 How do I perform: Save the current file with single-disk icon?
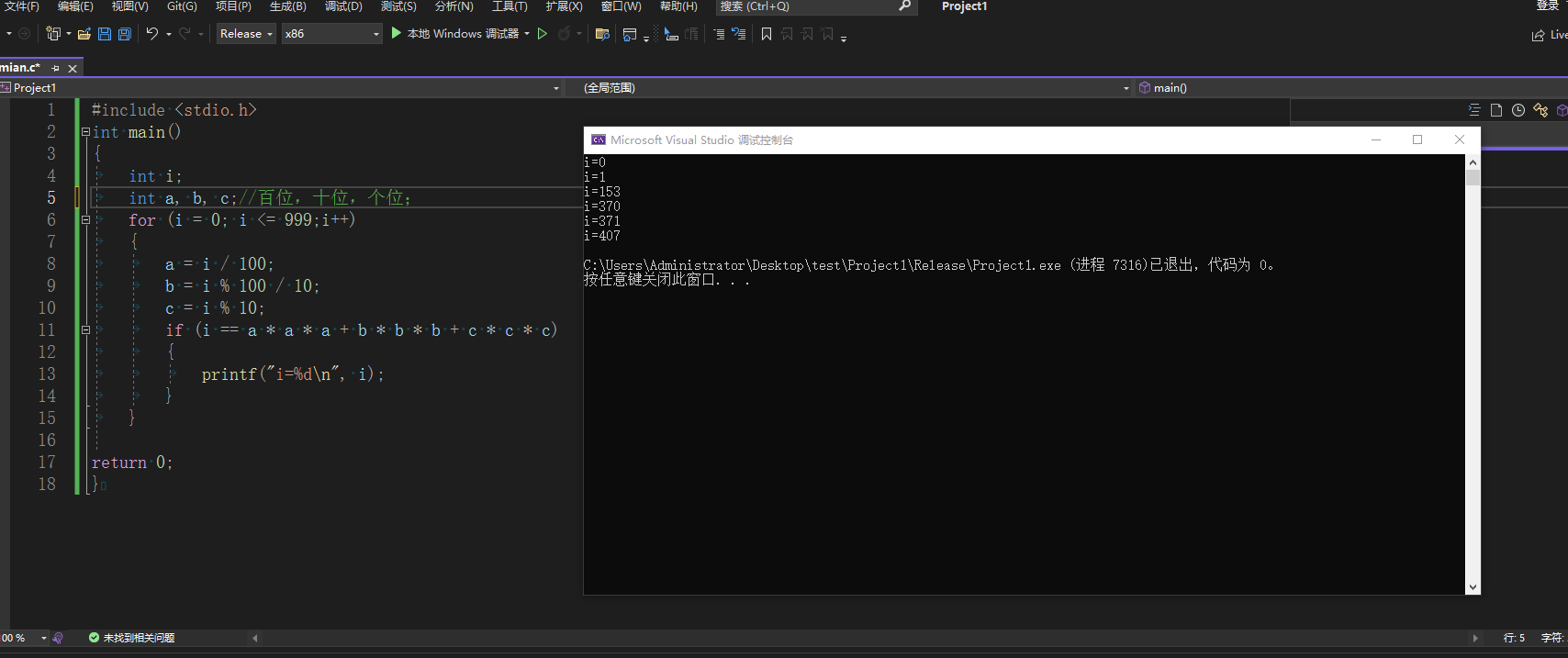(x=105, y=34)
